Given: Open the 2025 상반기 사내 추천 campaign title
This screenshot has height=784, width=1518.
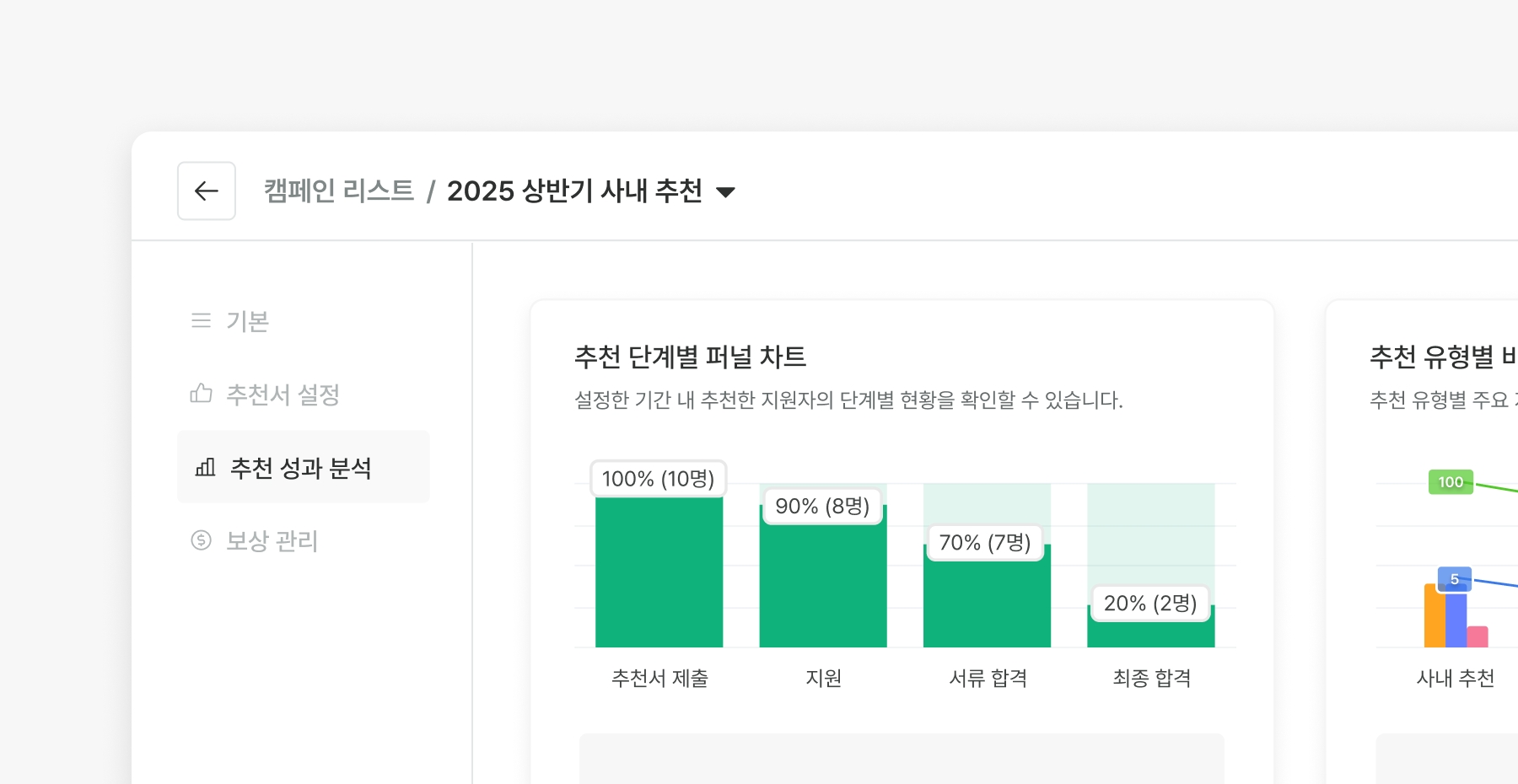Looking at the screenshot, I should tap(574, 191).
